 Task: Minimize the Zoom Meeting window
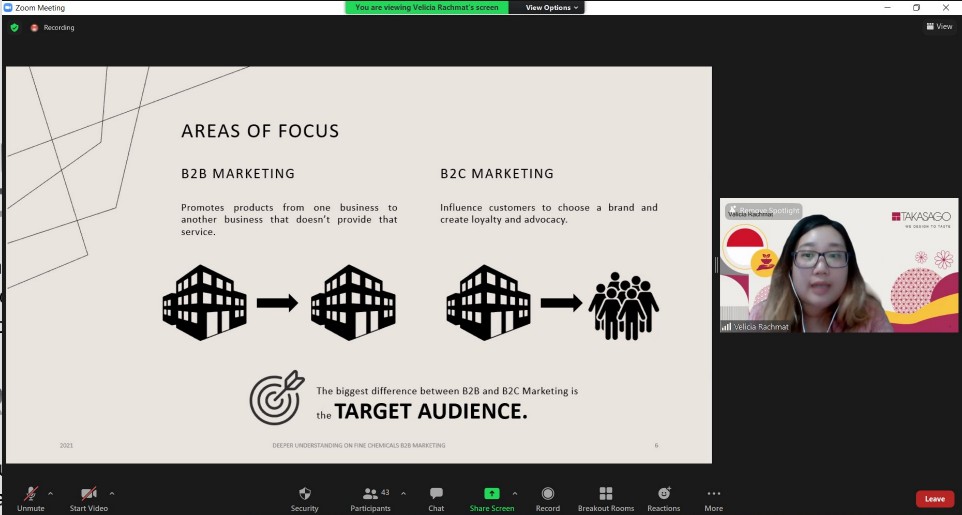pos(887,7)
